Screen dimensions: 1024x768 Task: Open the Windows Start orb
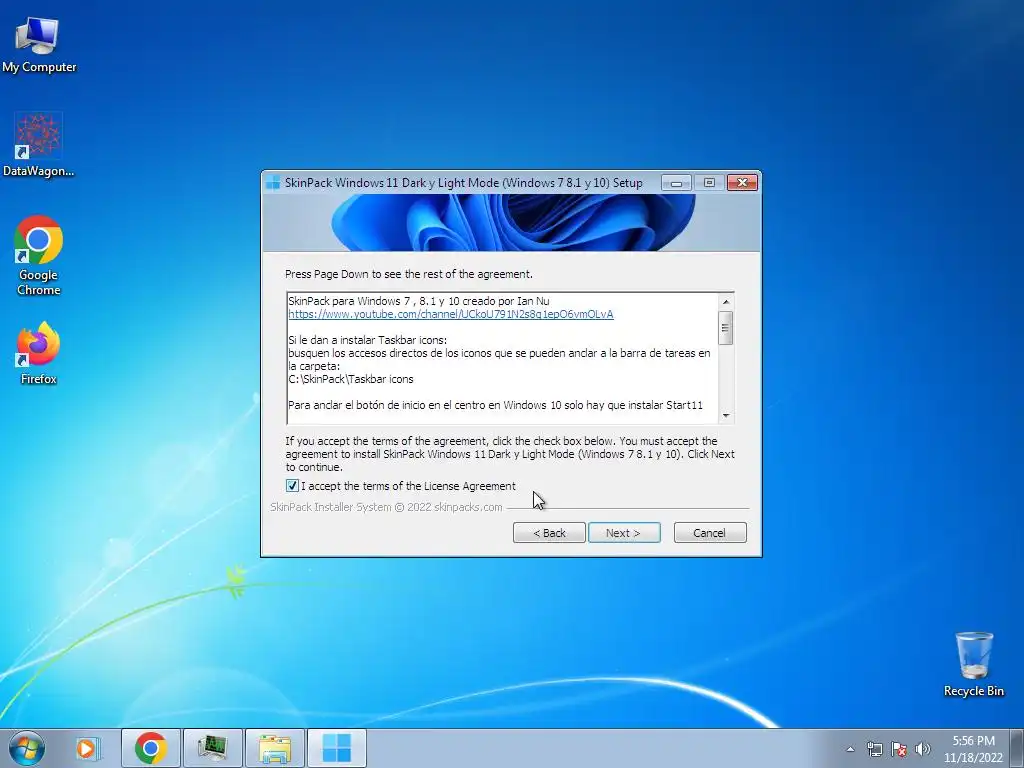pyautogui.click(x=27, y=748)
